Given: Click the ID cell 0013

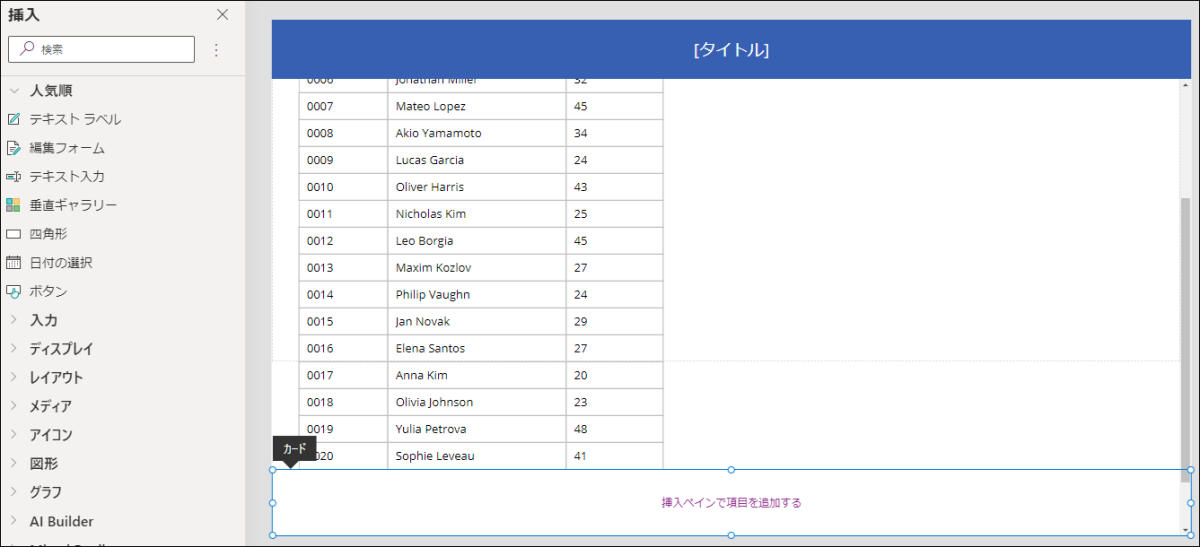Looking at the screenshot, I should click(x=343, y=268).
